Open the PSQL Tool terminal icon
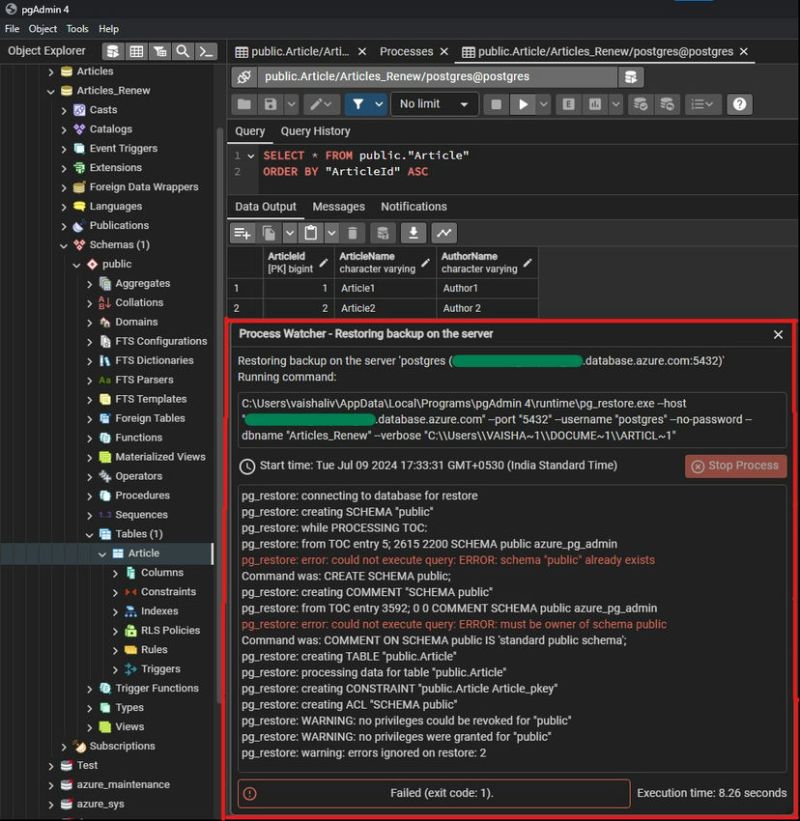This screenshot has height=821, width=800. pyautogui.click(x=207, y=51)
